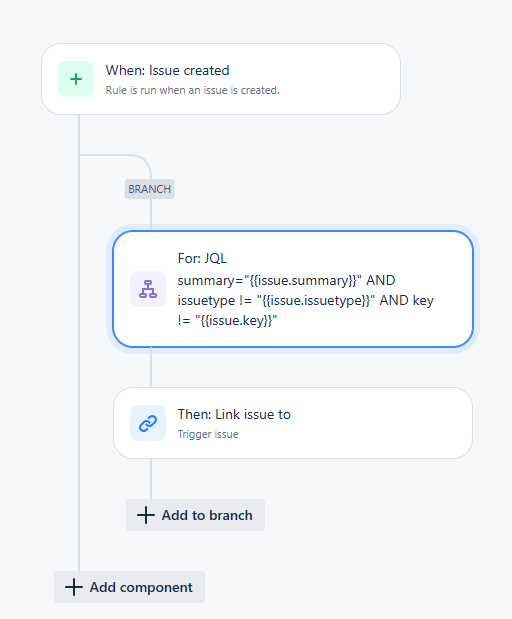This screenshot has height=619, width=512.
Task: Click the green plus trigger icon
Action: [76, 79]
